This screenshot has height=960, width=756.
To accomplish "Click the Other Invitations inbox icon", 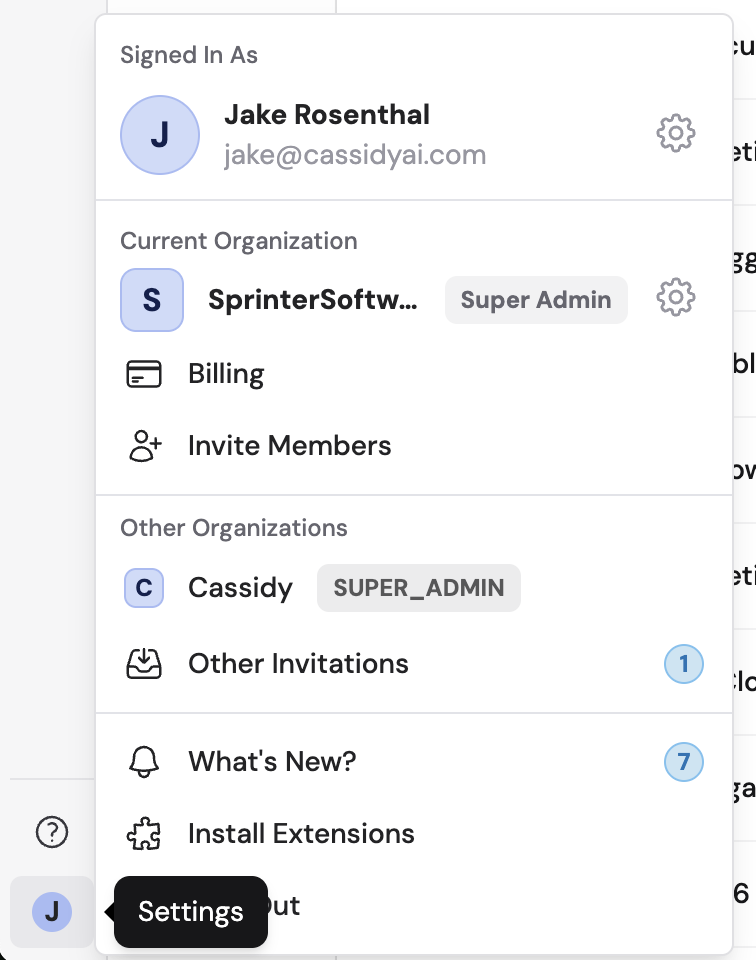I will (144, 663).
